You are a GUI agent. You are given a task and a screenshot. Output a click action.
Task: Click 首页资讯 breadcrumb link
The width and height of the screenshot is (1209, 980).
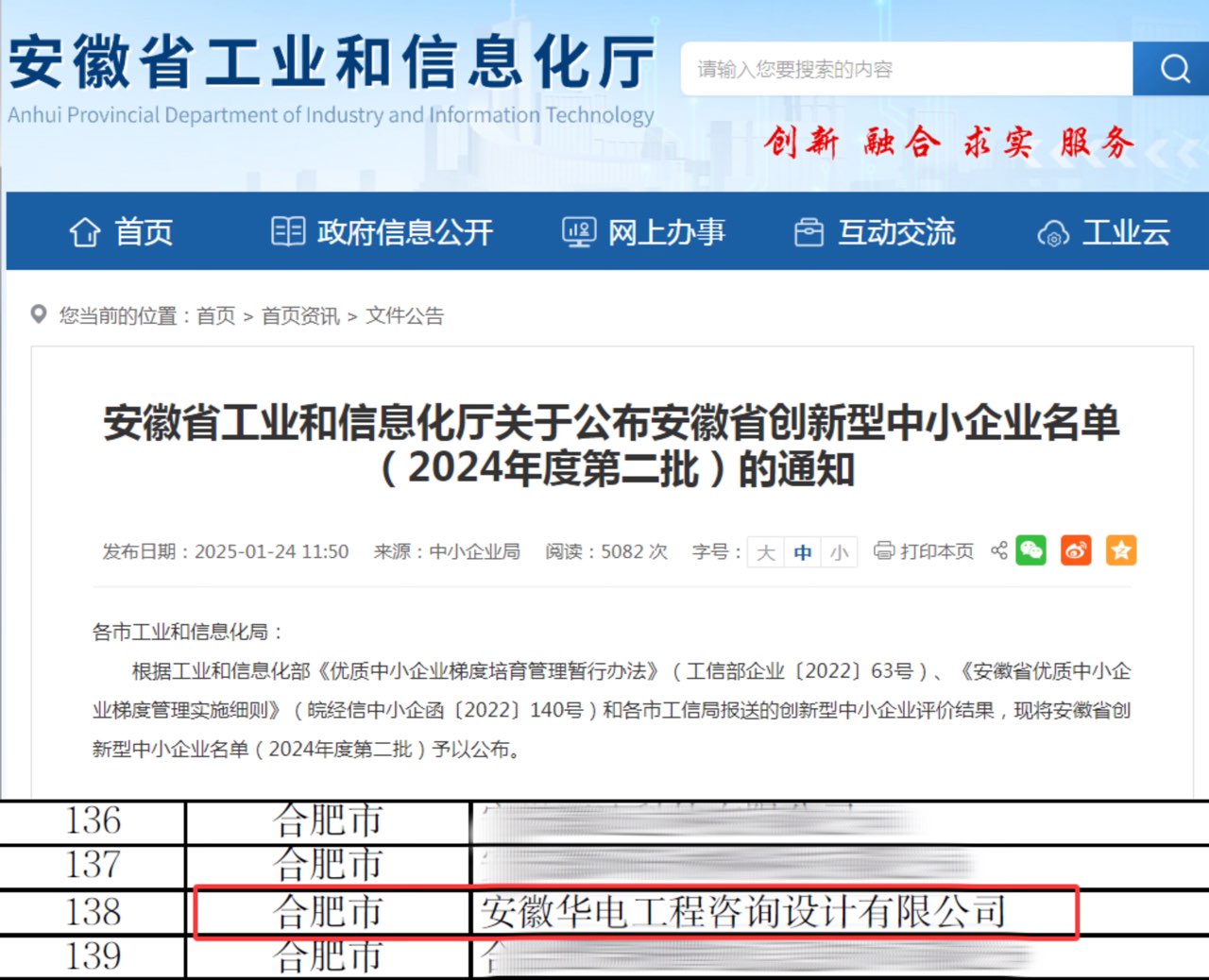tap(299, 316)
